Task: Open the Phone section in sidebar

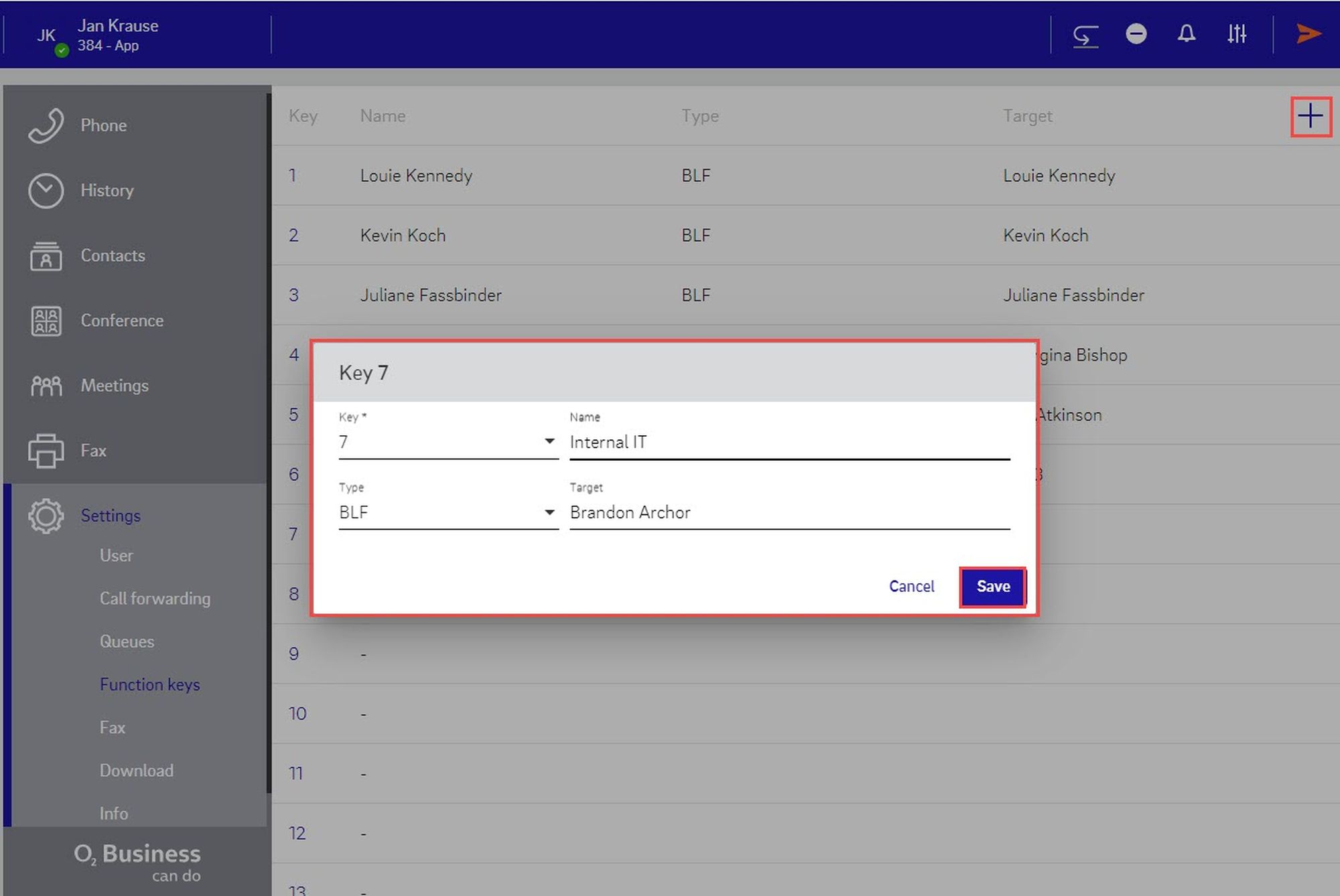Action: pos(103,125)
